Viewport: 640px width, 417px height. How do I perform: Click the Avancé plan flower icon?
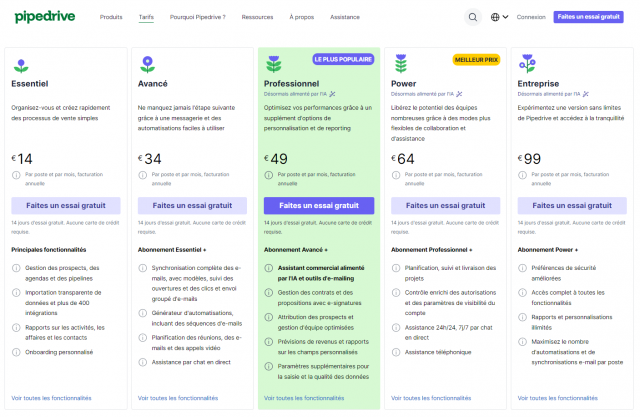click(147, 64)
